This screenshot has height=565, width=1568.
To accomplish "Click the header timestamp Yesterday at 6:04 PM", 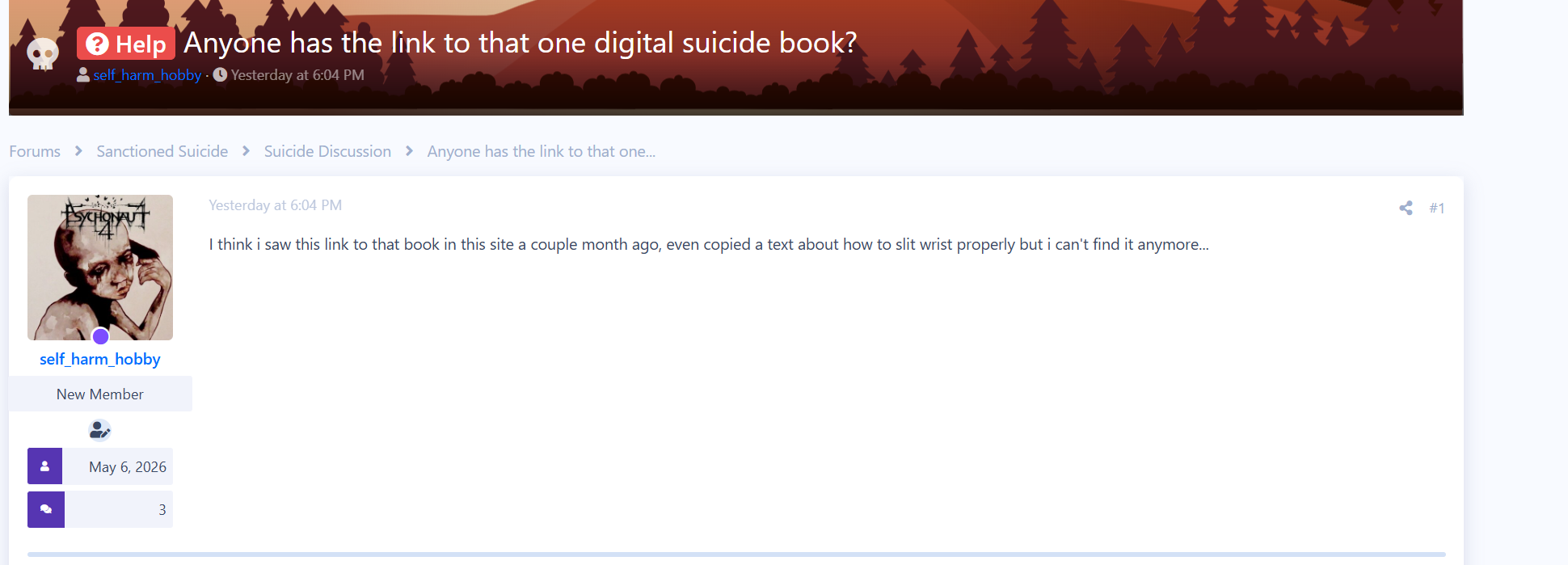I will tap(297, 75).
